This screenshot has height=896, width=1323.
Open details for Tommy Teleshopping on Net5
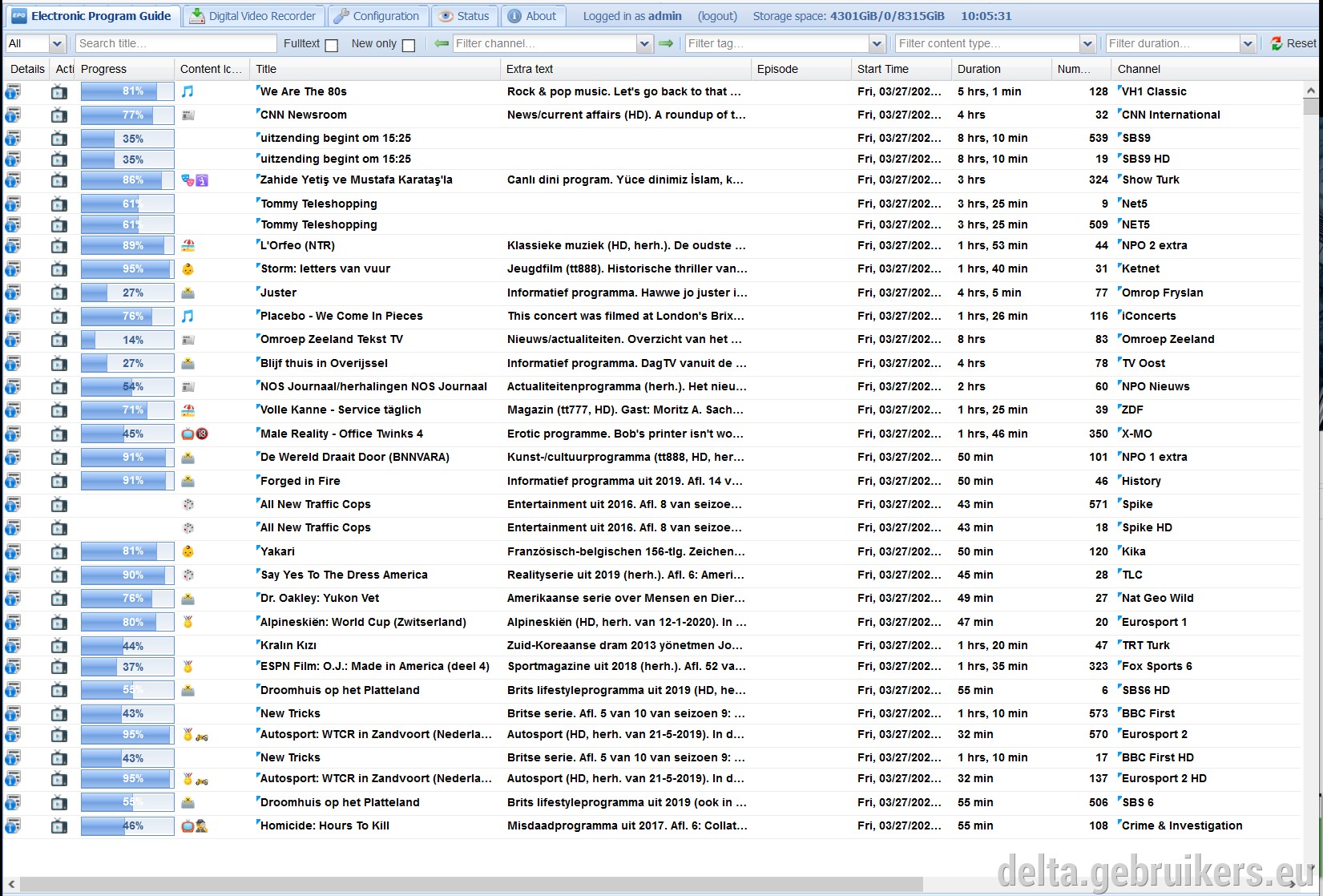[x=13, y=204]
